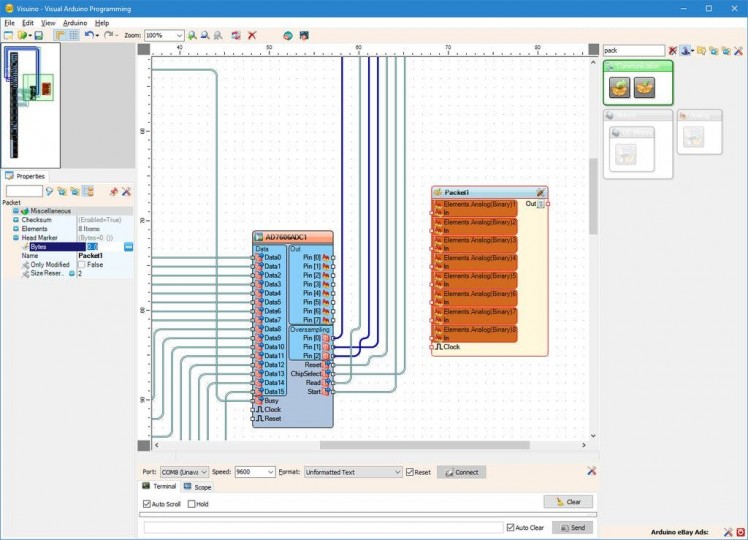Click the component search box containing 'pack'
748x540 pixels.
[633, 50]
